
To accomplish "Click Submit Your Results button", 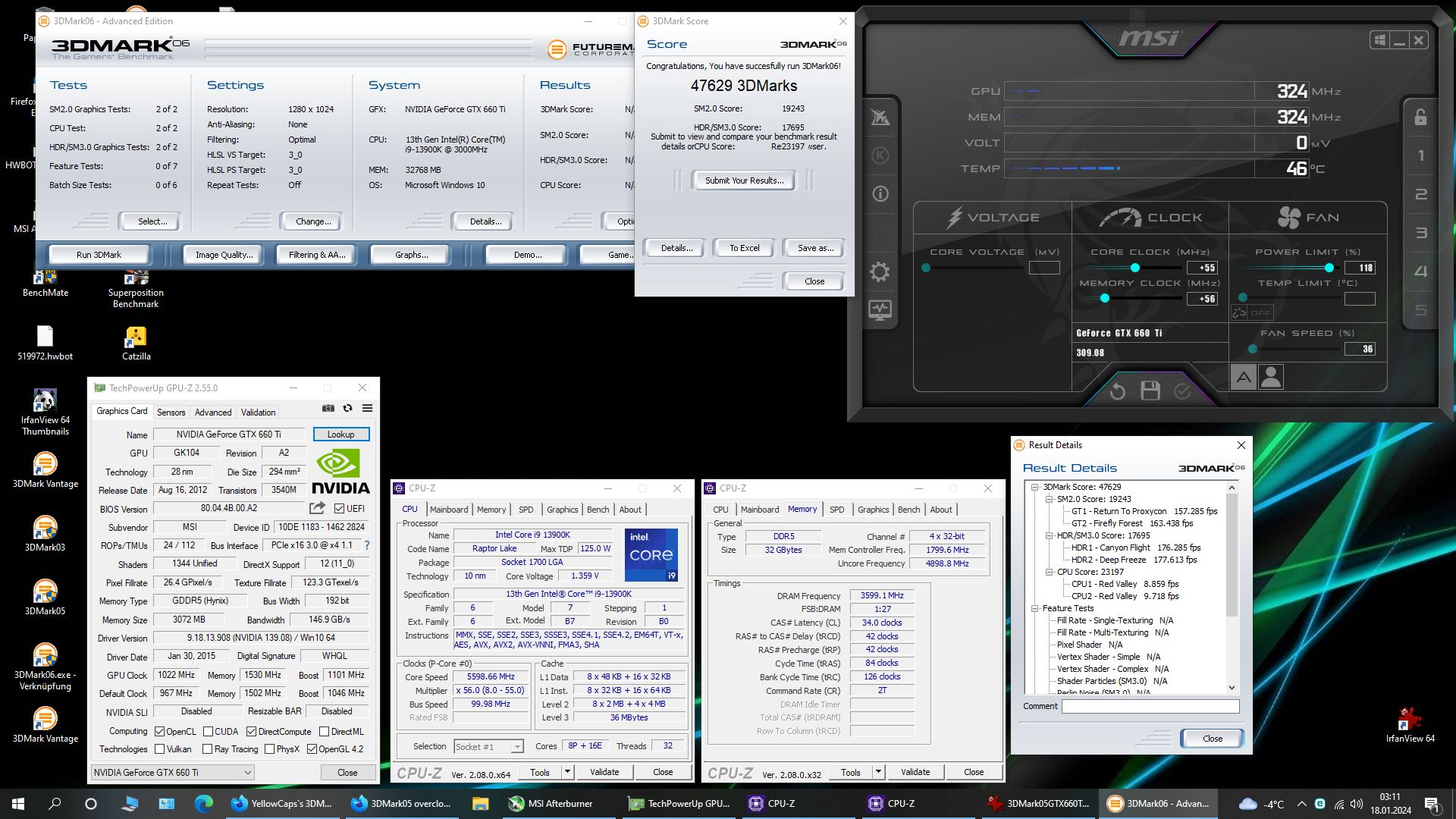I will point(744,180).
